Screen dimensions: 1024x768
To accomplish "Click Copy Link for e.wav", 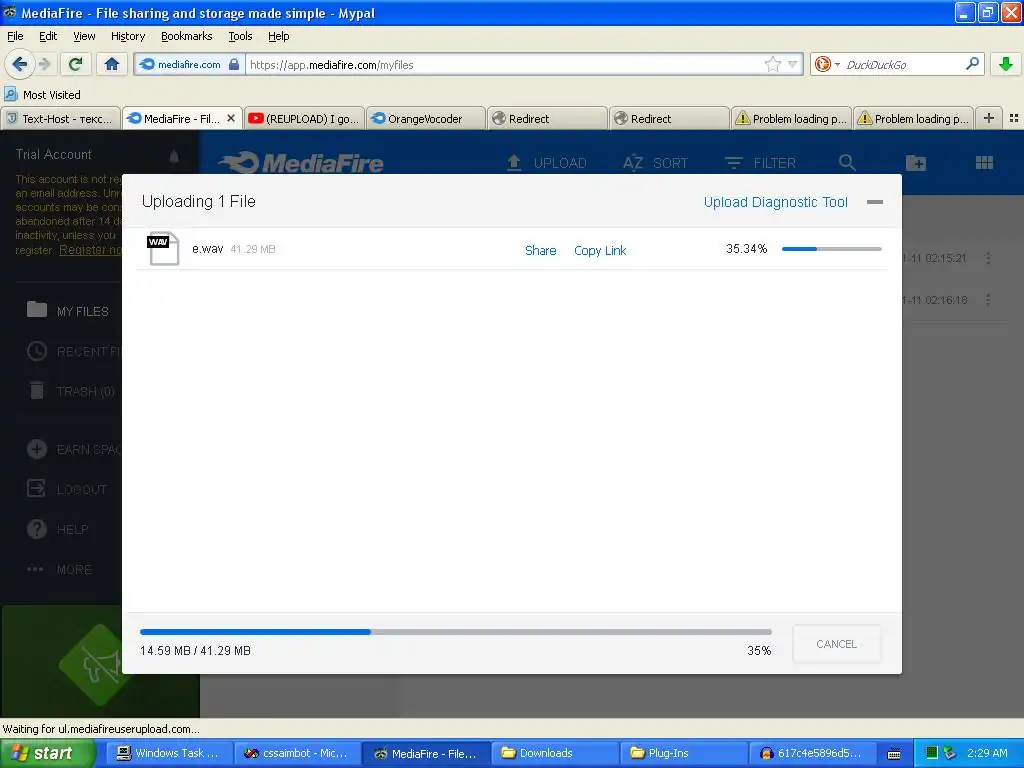I will (600, 250).
